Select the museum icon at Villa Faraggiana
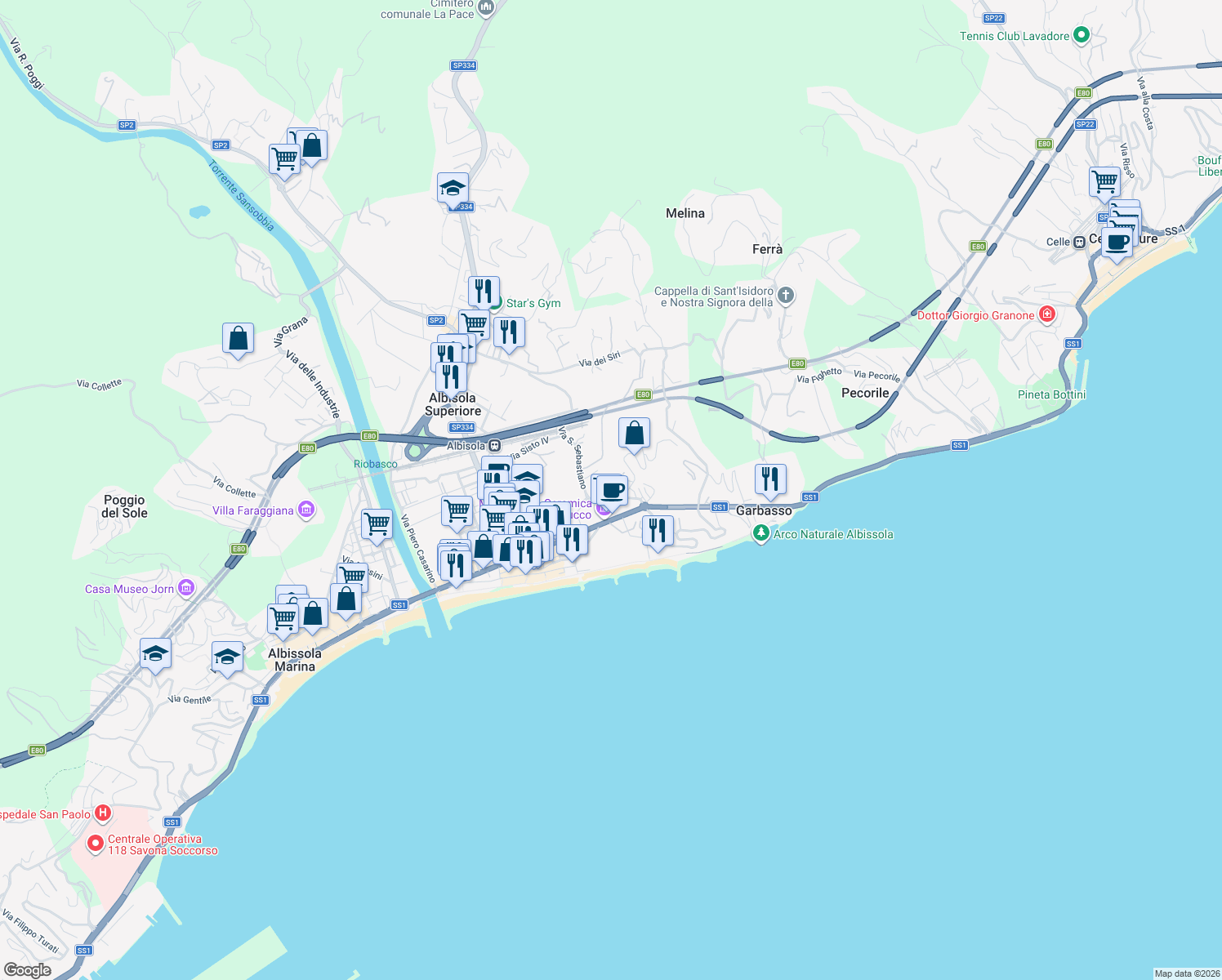This screenshot has width=1222, height=980. [305, 510]
